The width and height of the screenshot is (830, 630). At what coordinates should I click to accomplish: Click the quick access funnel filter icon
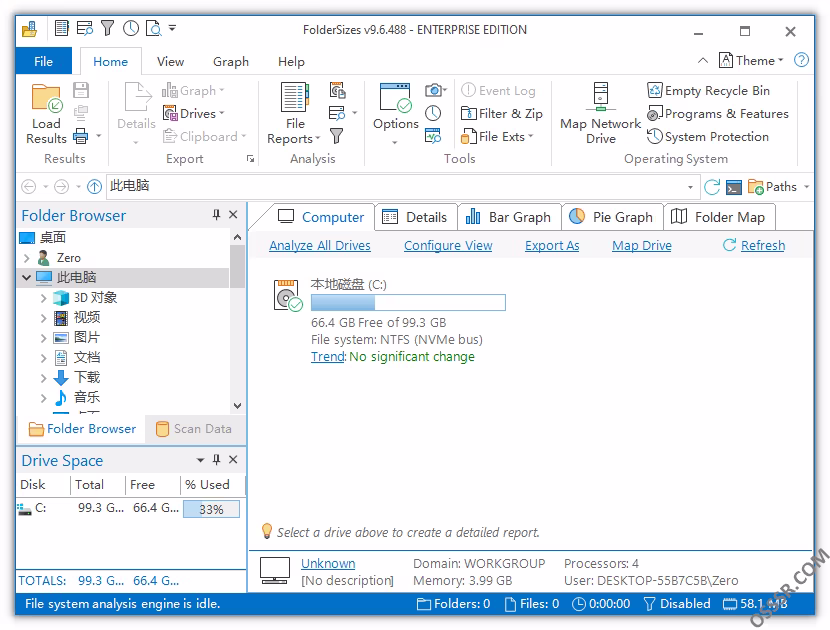click(x=107, y=28)
